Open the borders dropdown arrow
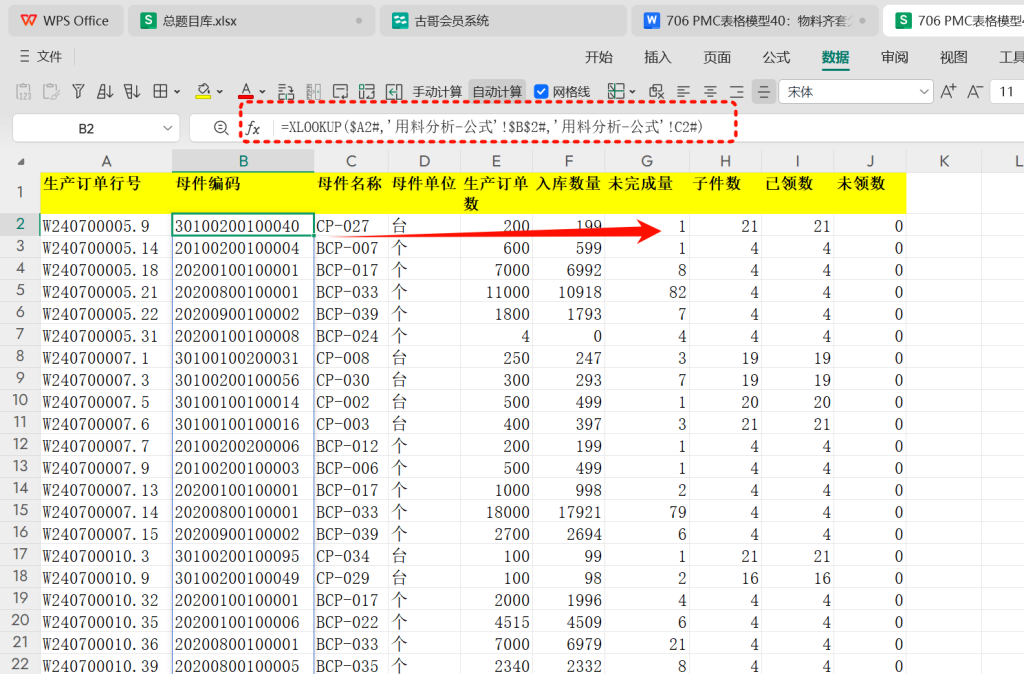 [177, 92]
